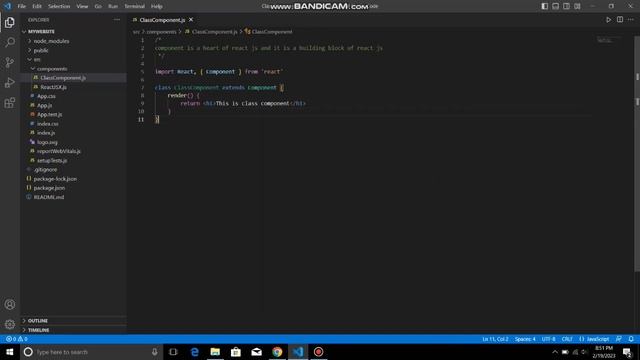Open the View menu

[x=82, y=6]
